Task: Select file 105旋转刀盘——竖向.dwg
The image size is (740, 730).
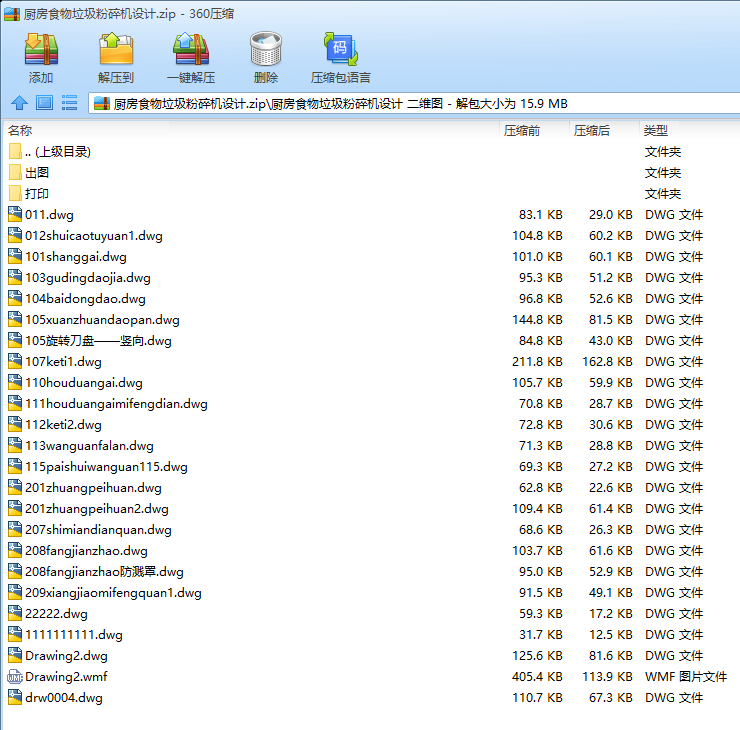Action: tap(98, 341)
